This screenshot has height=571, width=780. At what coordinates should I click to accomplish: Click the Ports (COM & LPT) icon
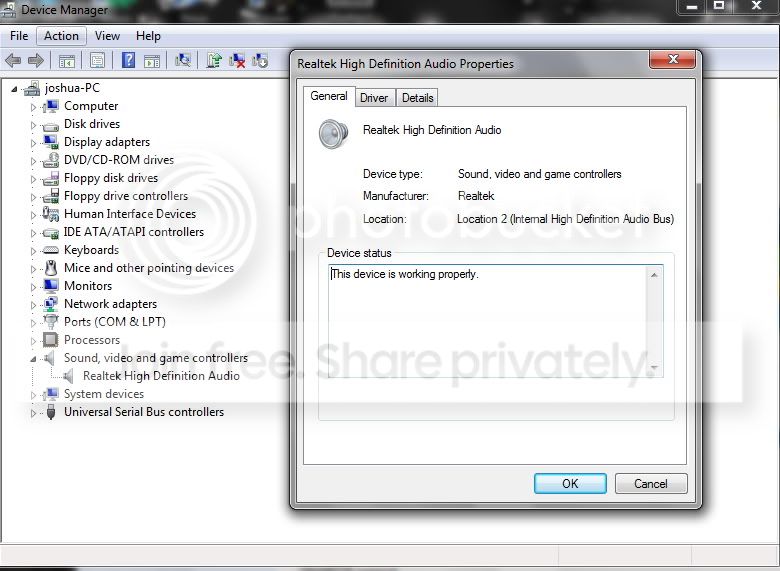point(51,322)
